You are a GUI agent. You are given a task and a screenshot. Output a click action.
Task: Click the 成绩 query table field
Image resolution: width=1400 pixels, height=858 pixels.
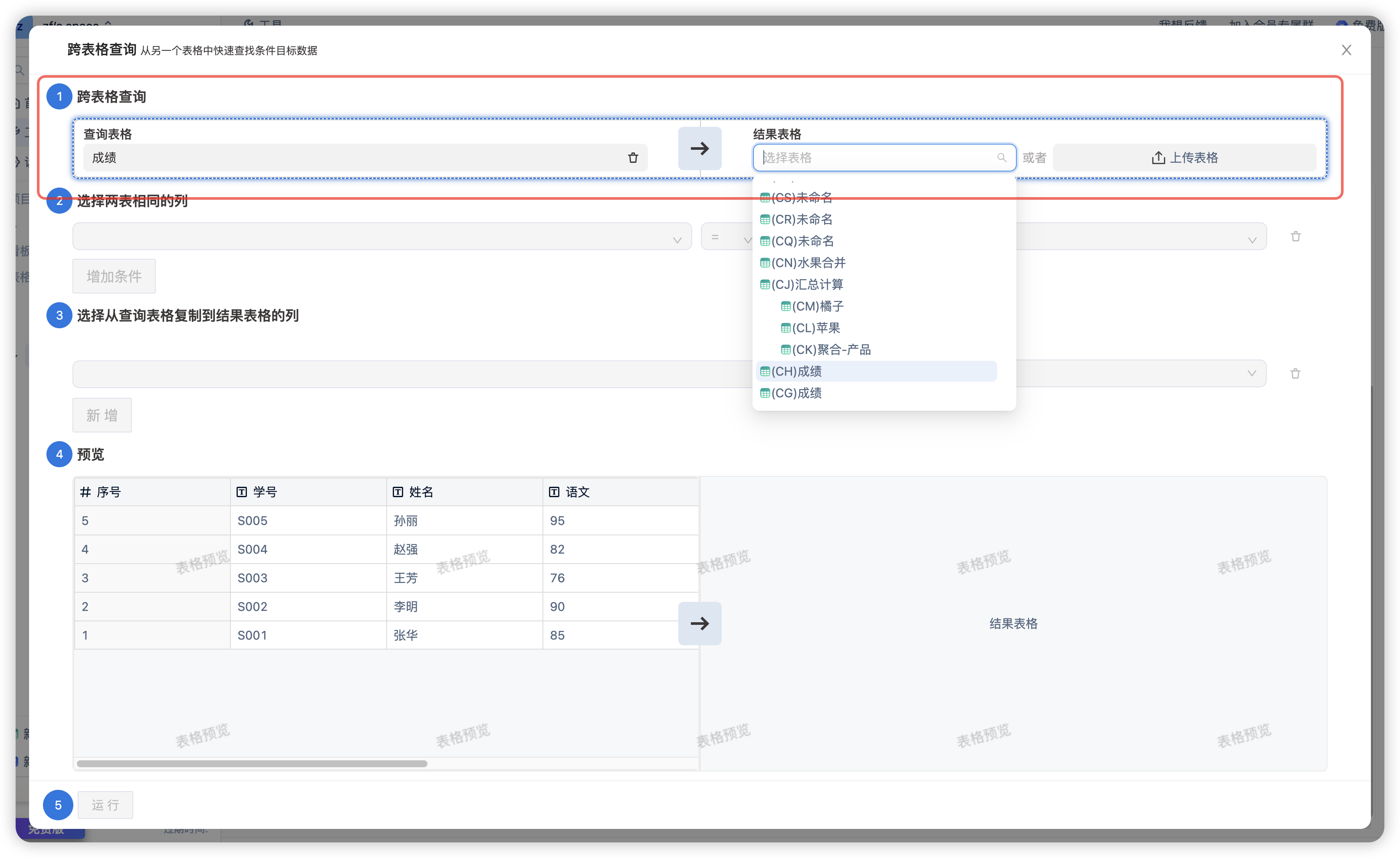pyautogui.click(x=365, y=158)
